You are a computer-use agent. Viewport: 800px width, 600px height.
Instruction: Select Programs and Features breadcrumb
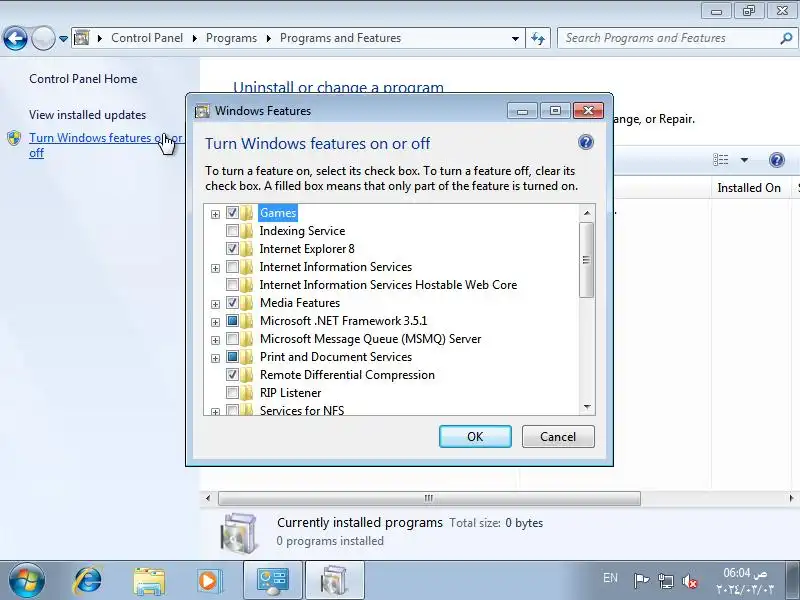click(x=340, y=38)
